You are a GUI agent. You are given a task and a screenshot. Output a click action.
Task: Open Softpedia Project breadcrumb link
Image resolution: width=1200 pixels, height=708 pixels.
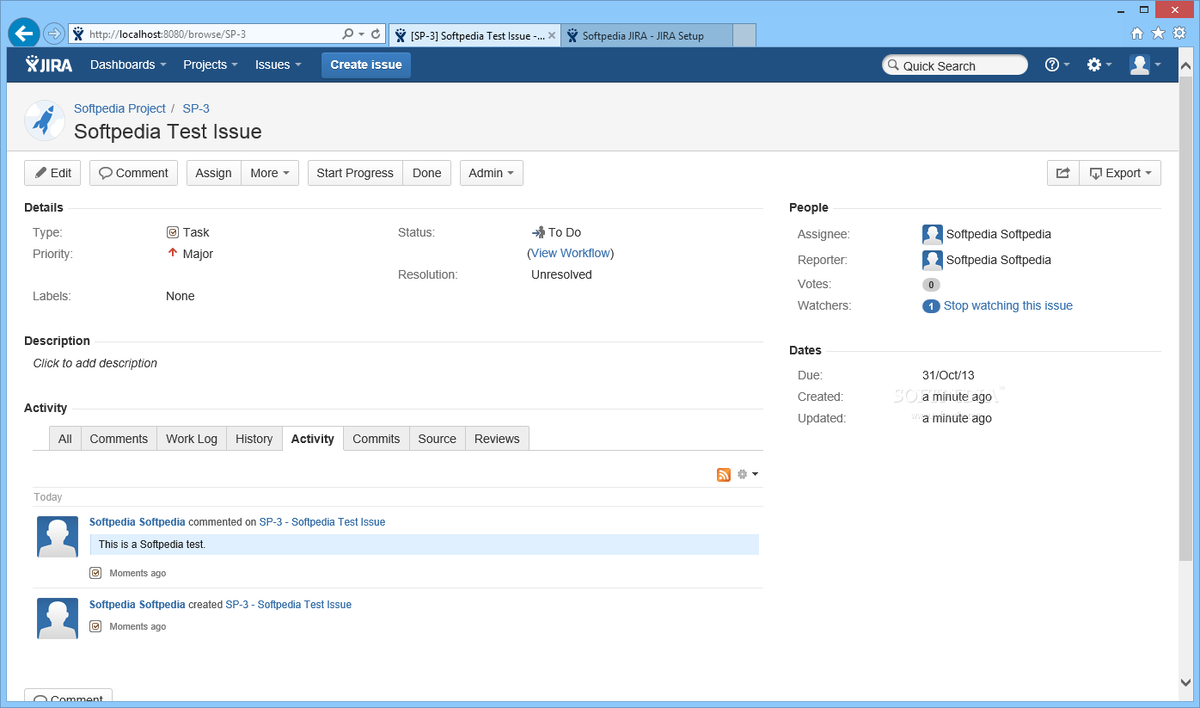point(120,108)
